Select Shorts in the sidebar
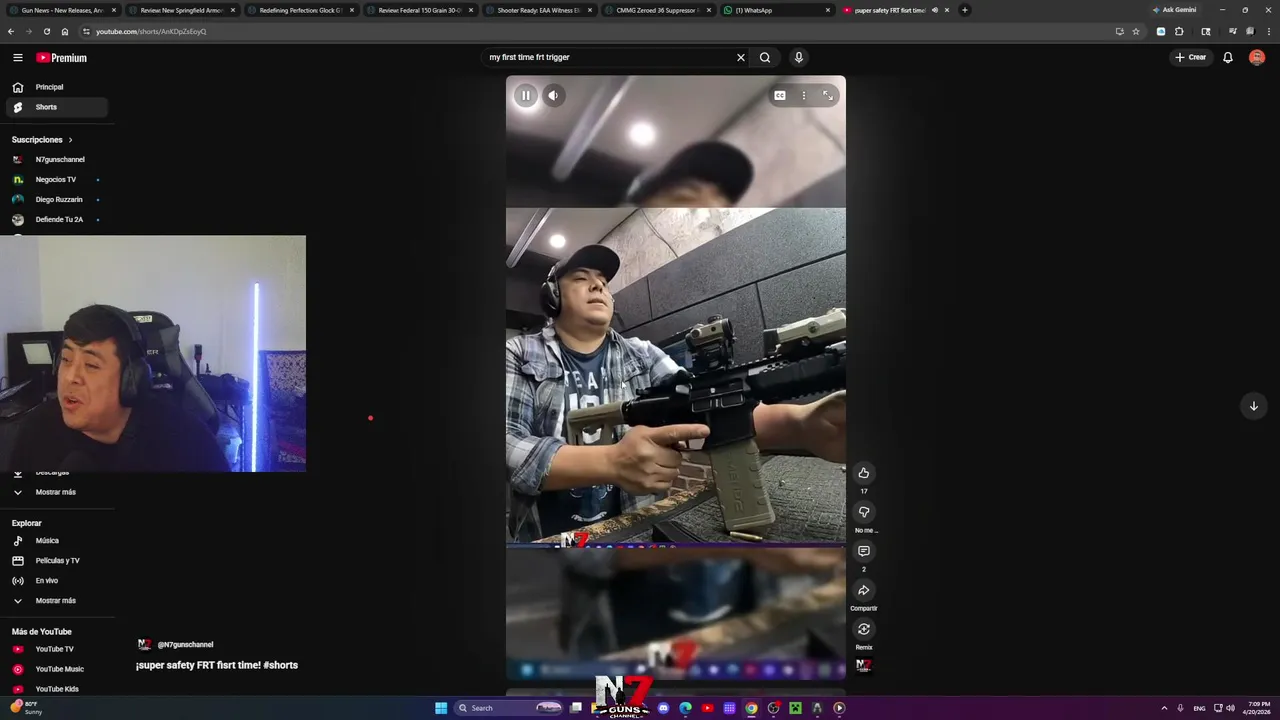 57,107
